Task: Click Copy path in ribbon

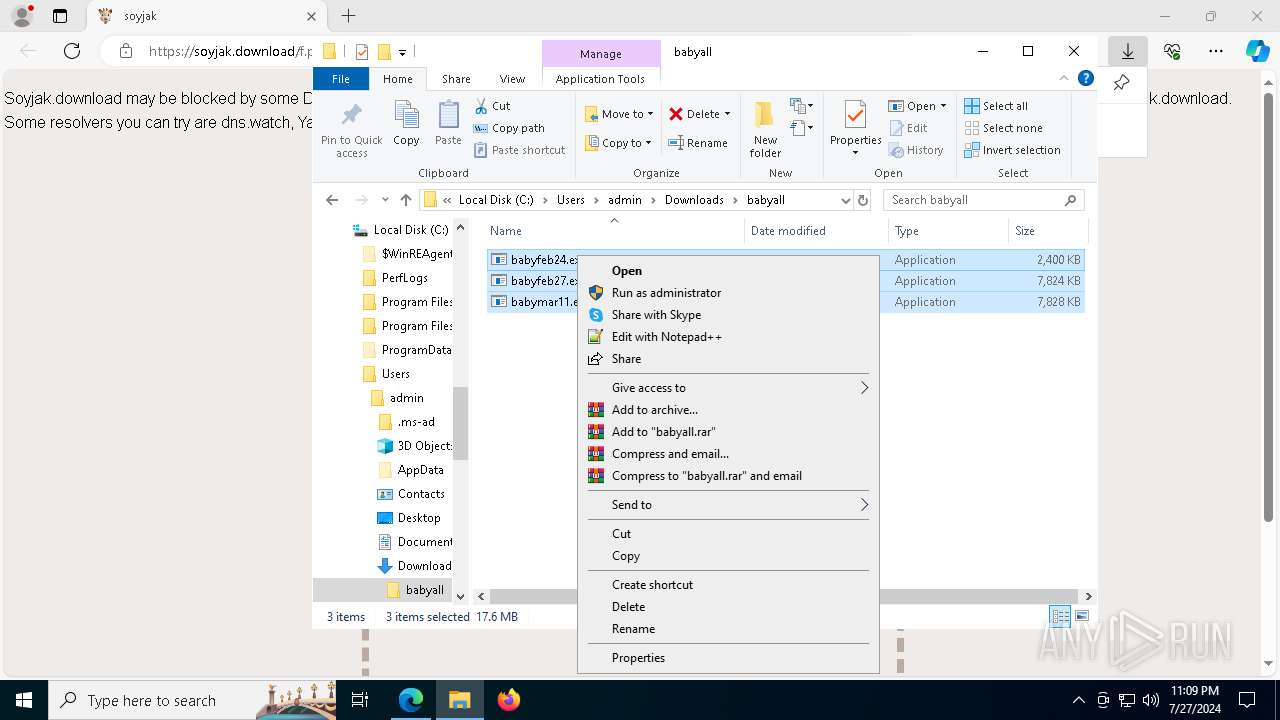Action: (x=509, y=128)
